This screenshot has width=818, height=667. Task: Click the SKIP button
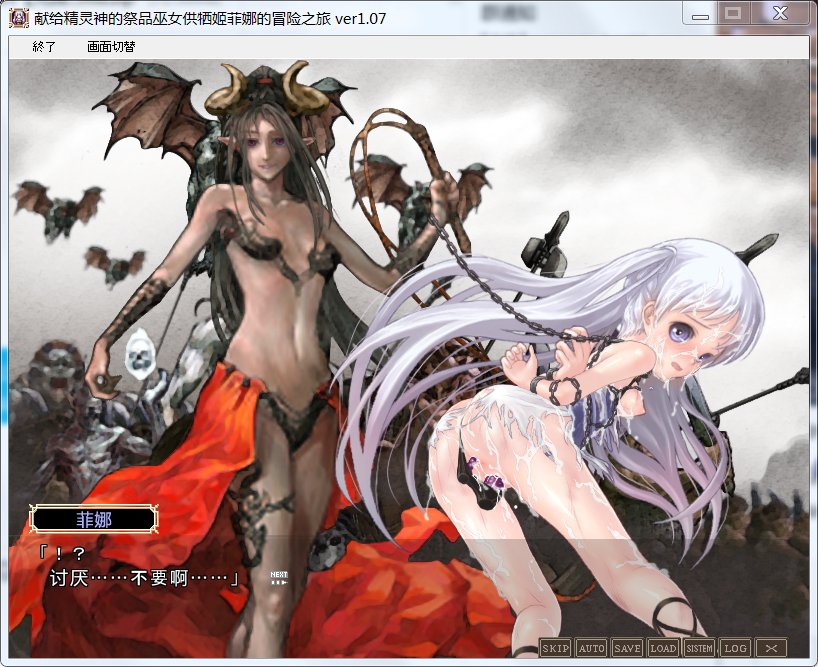point(555,648)
